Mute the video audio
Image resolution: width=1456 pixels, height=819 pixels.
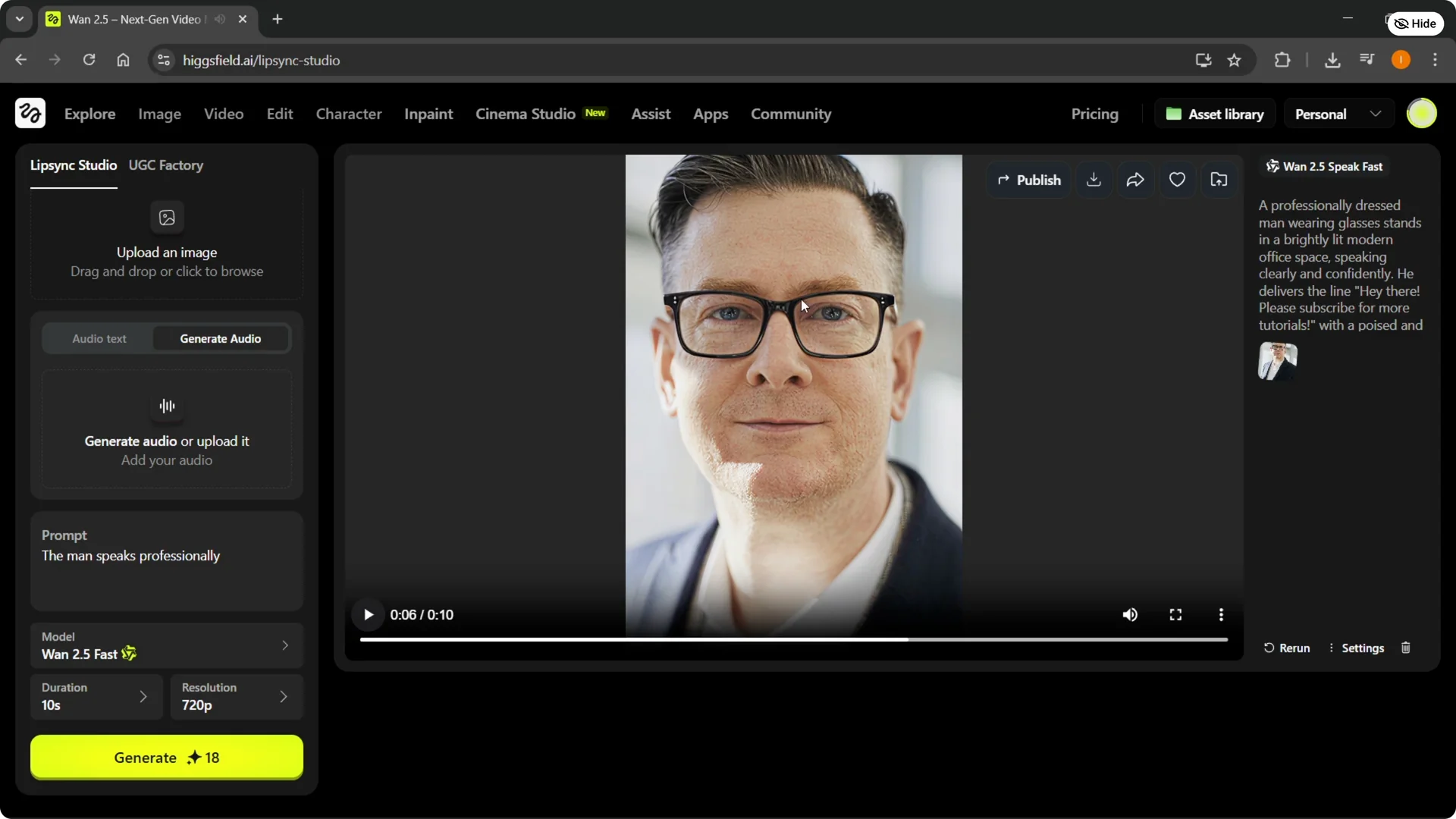tap(1129, 614)
